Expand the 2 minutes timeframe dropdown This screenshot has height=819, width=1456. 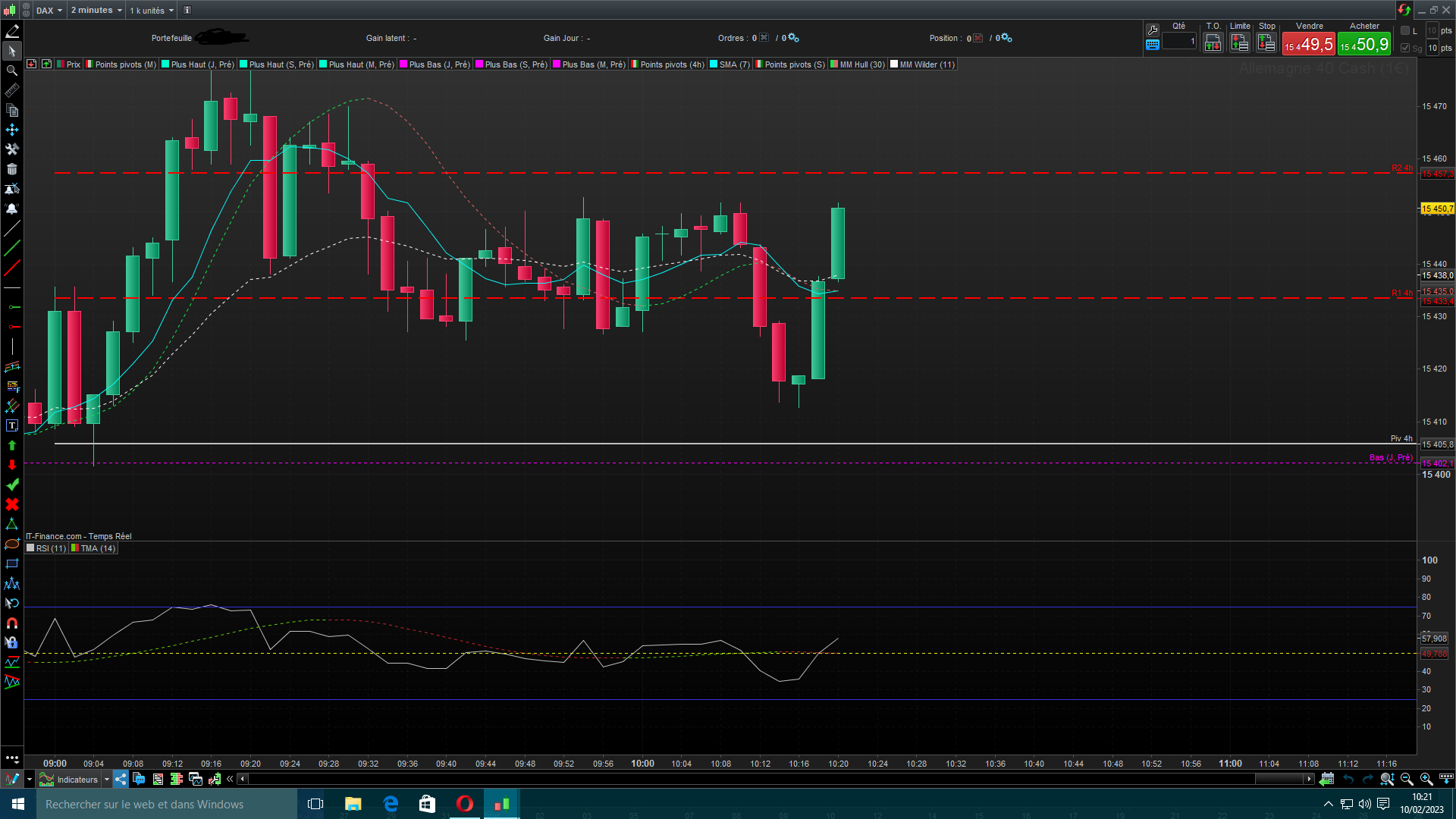click(x=96, y=11)
